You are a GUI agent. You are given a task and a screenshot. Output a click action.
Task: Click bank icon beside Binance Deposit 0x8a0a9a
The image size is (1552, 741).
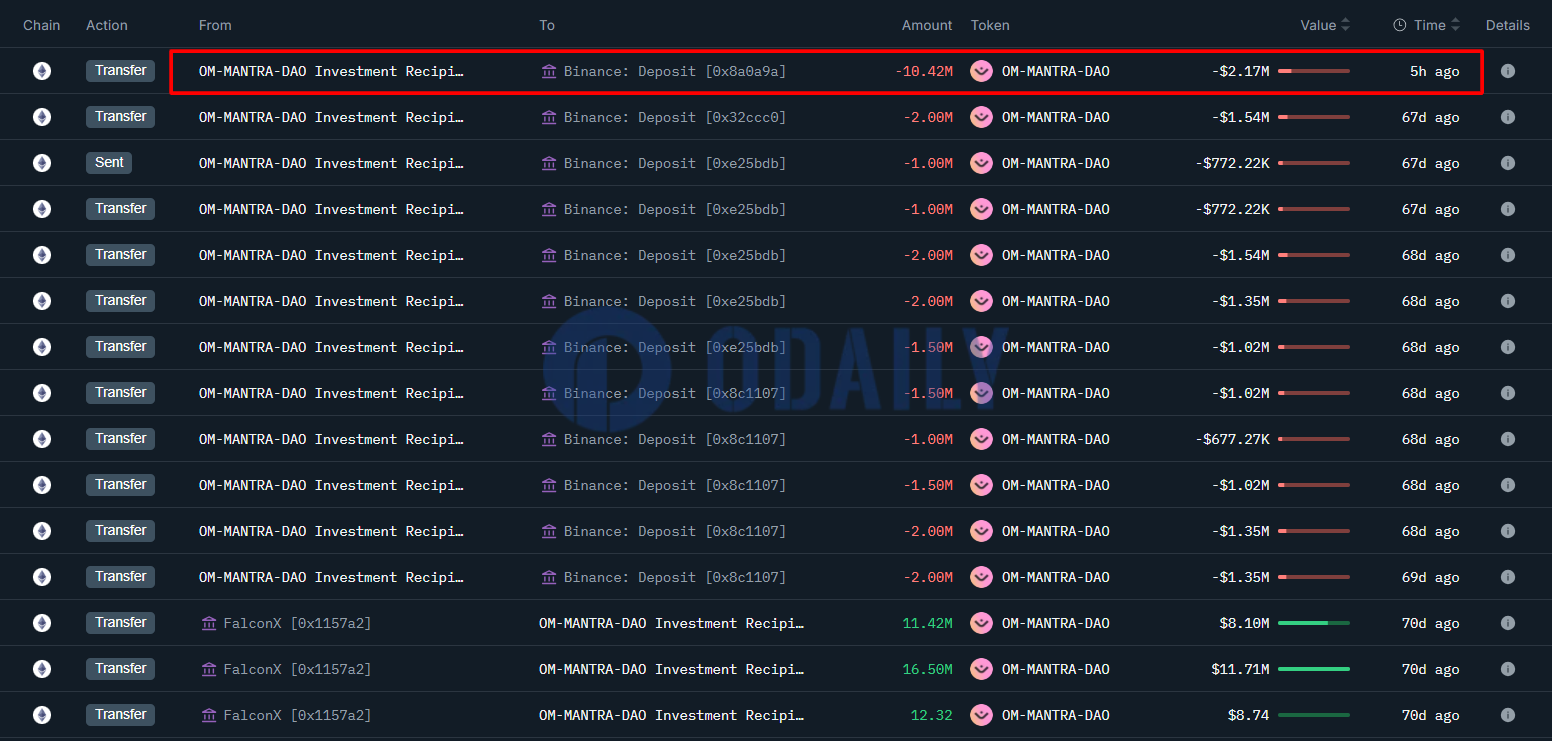click(549, 71)
